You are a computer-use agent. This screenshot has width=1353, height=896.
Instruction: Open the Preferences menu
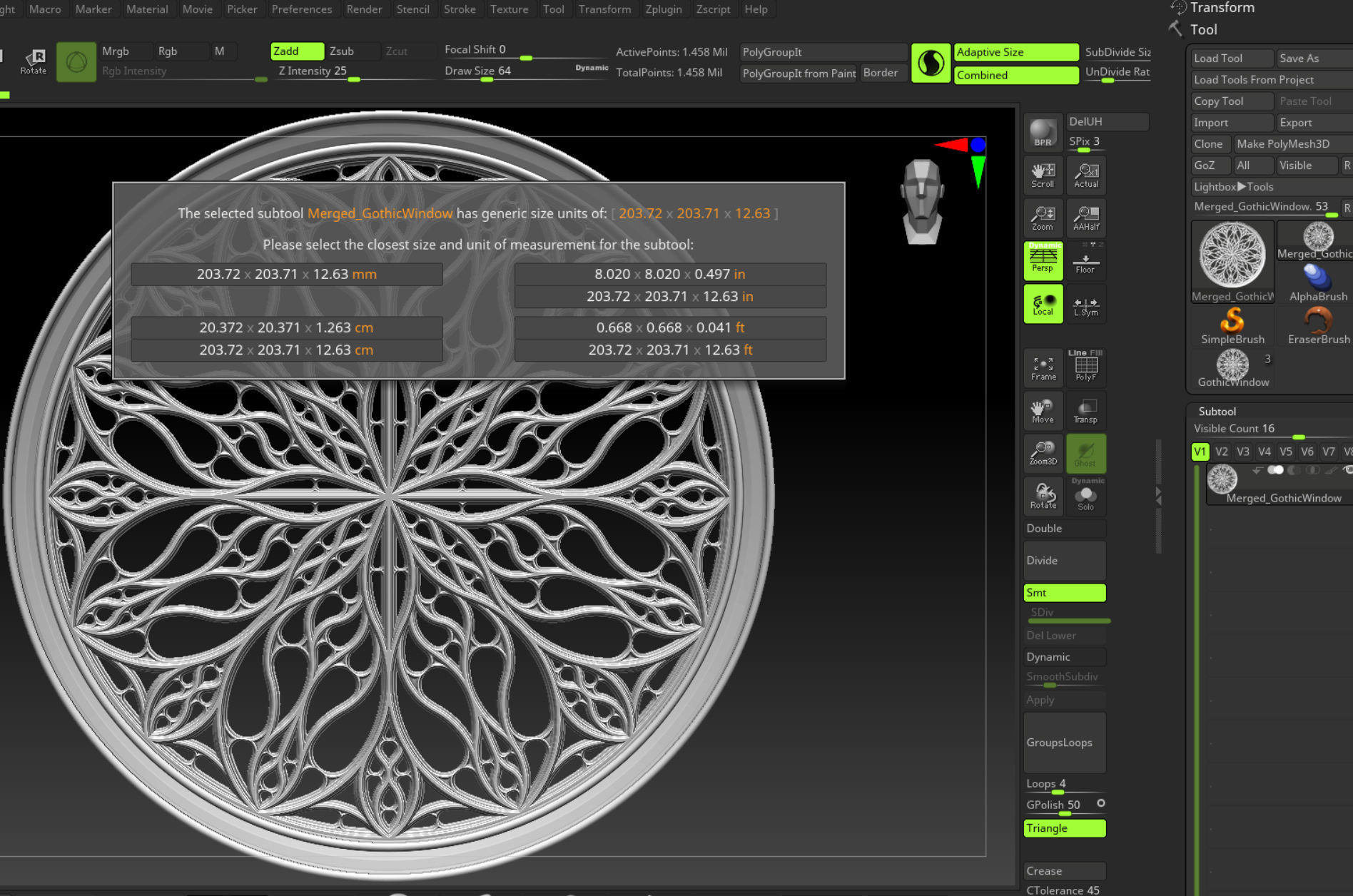point(301,9)
